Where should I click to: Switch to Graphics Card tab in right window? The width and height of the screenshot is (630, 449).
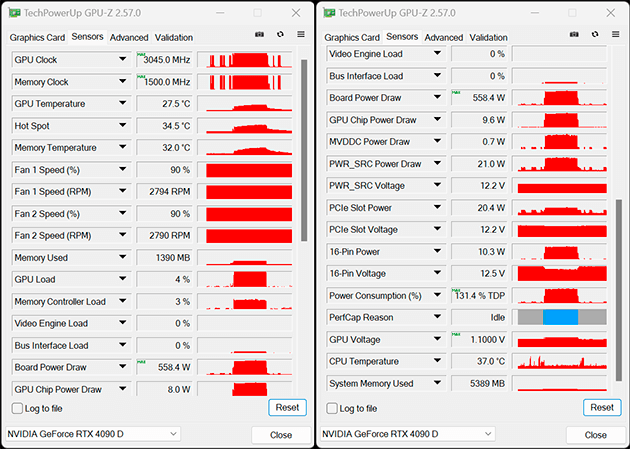[x=352, y=37]
